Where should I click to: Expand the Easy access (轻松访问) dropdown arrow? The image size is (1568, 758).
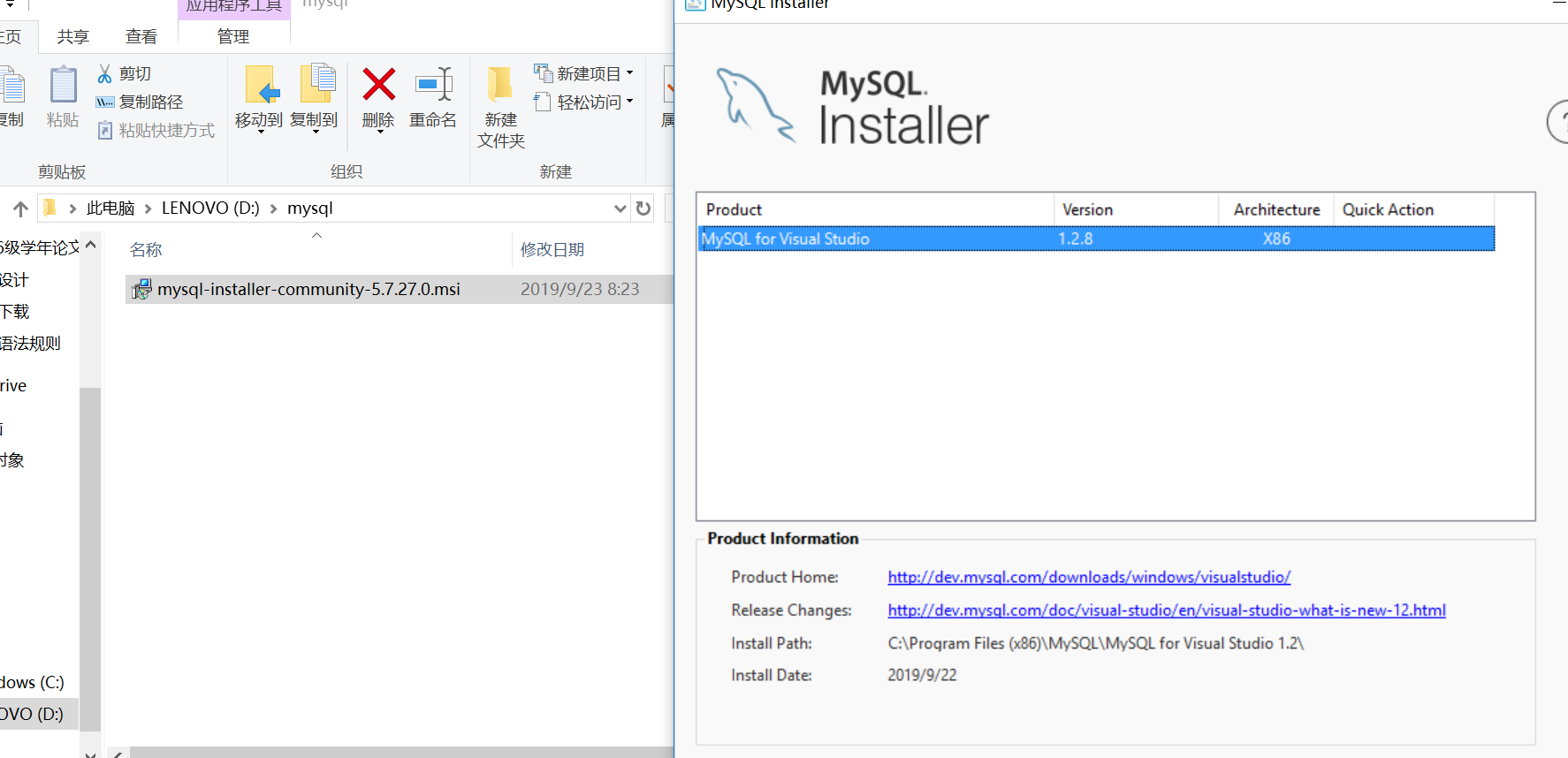[x=629, y=102]
